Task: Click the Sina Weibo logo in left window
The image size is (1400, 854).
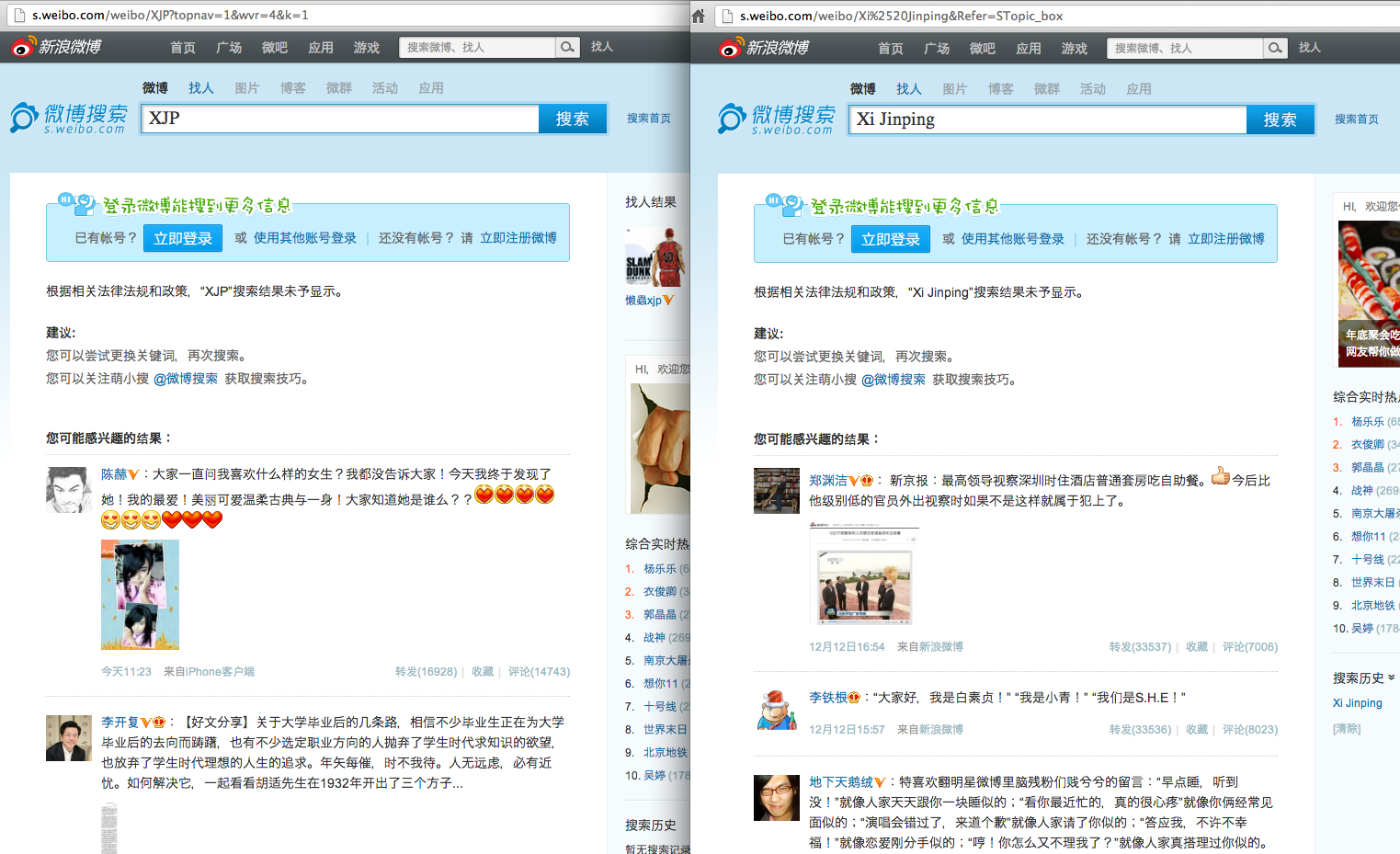Action: pyautogui.click(x=56, y=47)
